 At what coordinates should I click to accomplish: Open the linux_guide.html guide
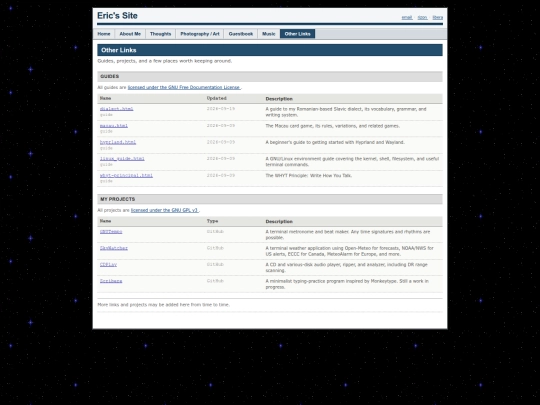pyautogui.click(x=122, y=159)
